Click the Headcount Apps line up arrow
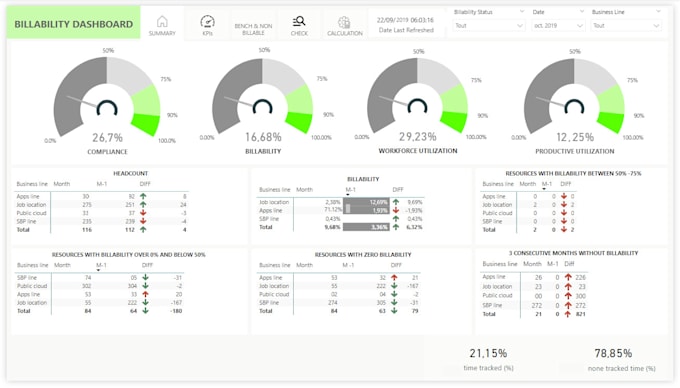This screenshot has width=680, height=388. tap(143, 196)
